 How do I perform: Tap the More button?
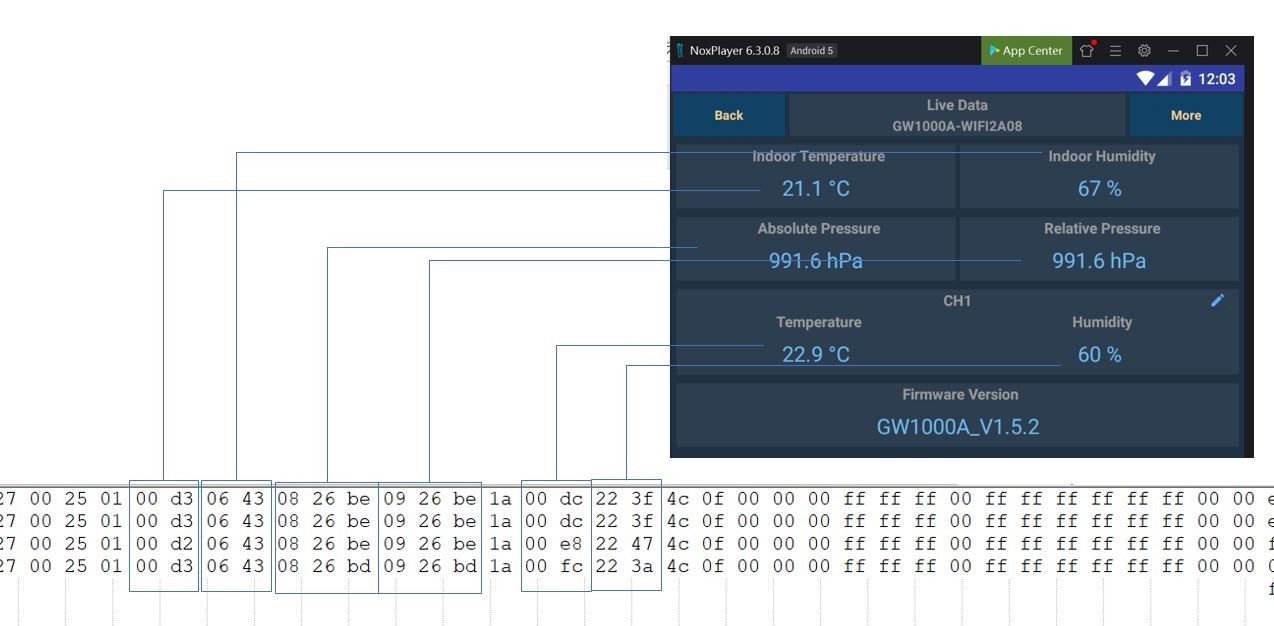pos(1186,115)
